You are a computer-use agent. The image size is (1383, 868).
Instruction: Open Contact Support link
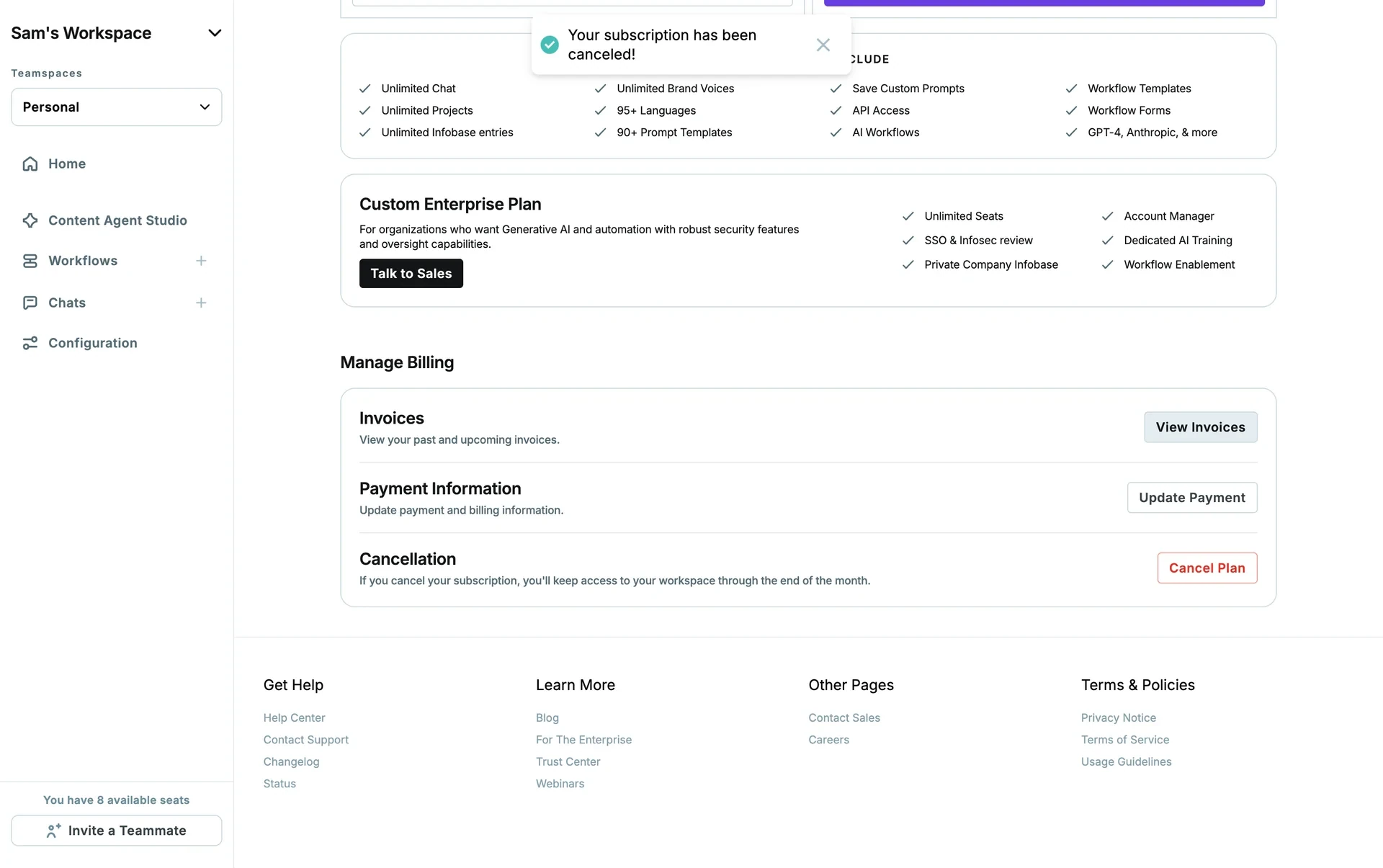pos(306,740)
